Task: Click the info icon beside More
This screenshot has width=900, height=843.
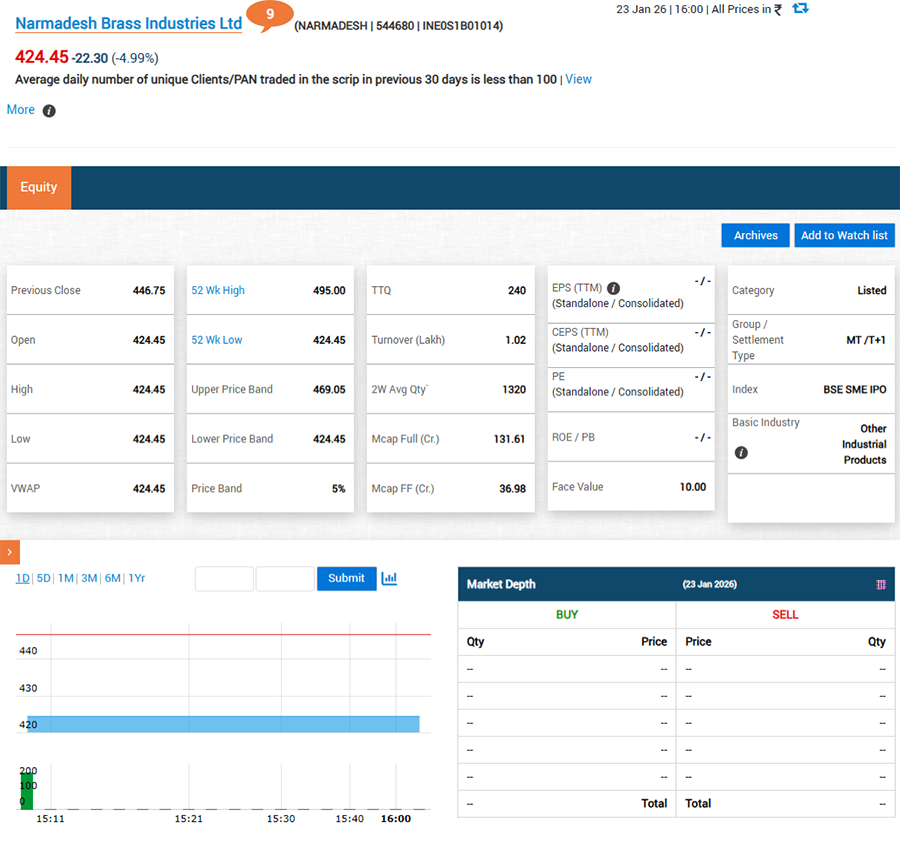Action: click(49, 111)
